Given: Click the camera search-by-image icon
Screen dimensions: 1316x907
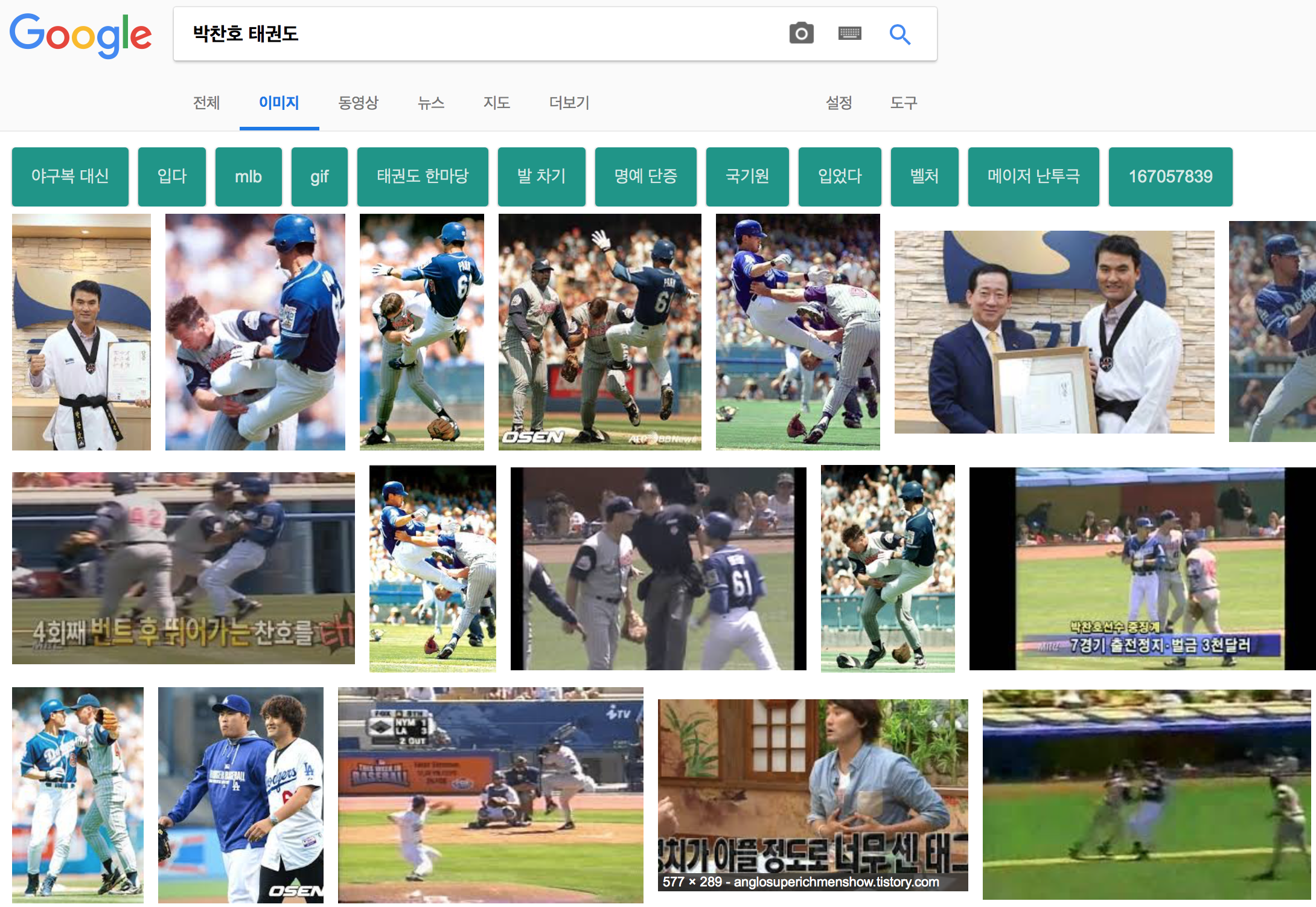Looking at the screenshot, I should (x=801, y=34).
